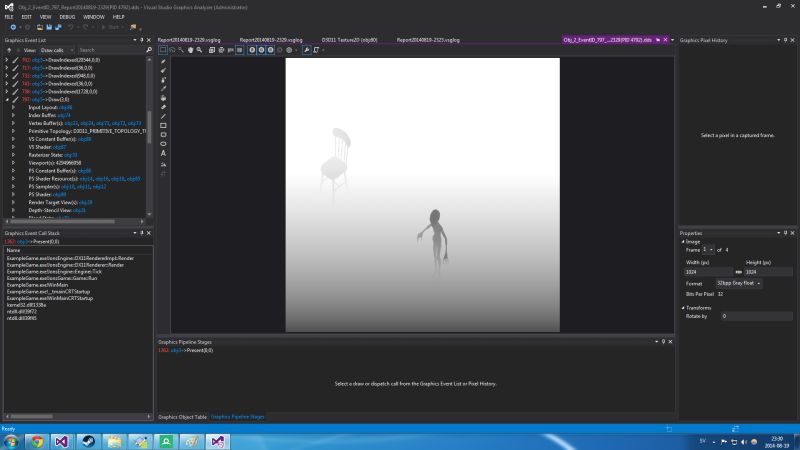The height and width of the screenshot is (450, 800).
Task: Activate the Zoom magnifier tool
Action: 199,50
